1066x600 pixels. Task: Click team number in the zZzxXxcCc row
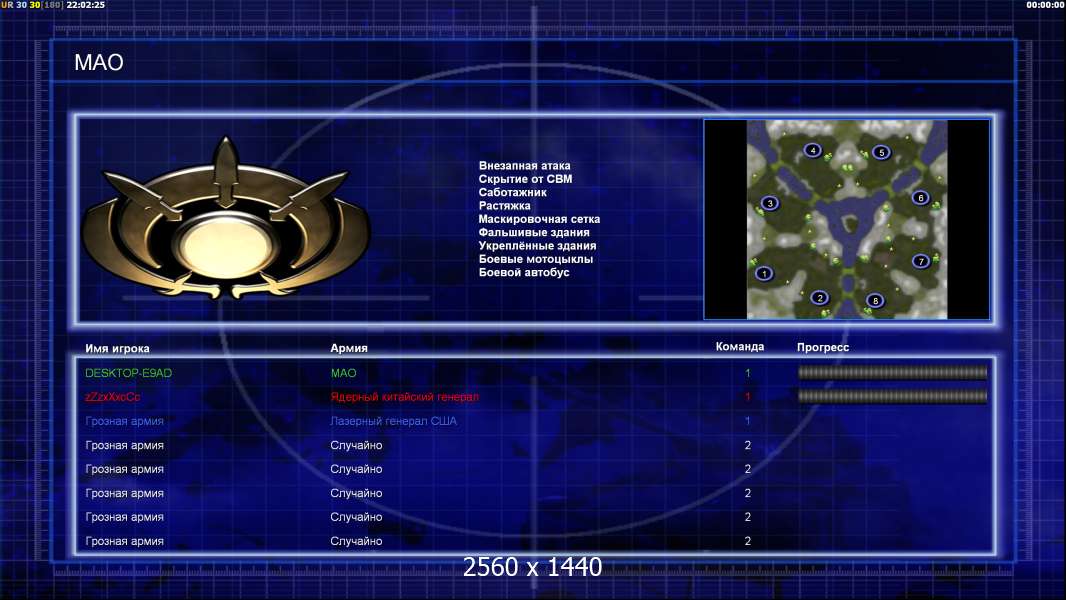[x=747, y=397]
